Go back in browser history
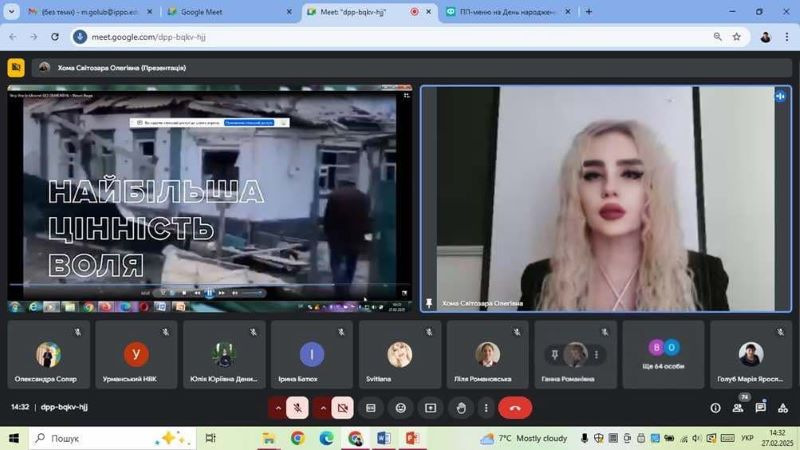Image resolution: width=800 pixels, height=450 pixels. click(x=13, y=37)
